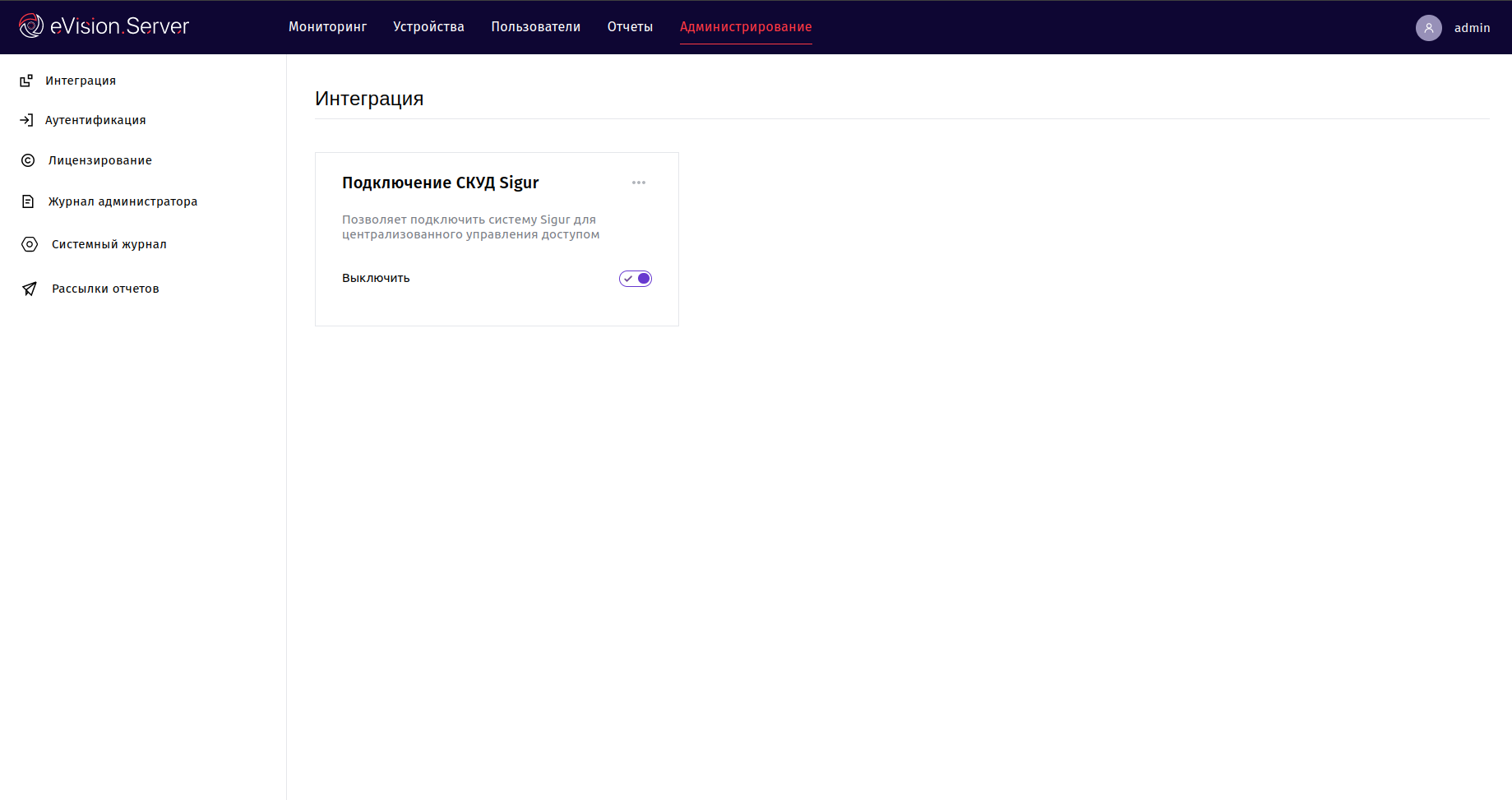Click the eVision Server logo
Image resolution: width=1512 pixels, height=800 pixels.
click(x=104, y=26)
